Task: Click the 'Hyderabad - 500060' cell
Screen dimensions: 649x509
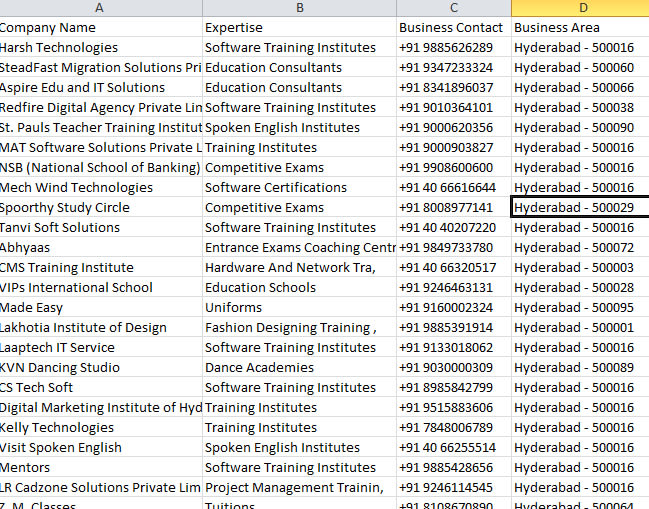Action: pos(580,67)
